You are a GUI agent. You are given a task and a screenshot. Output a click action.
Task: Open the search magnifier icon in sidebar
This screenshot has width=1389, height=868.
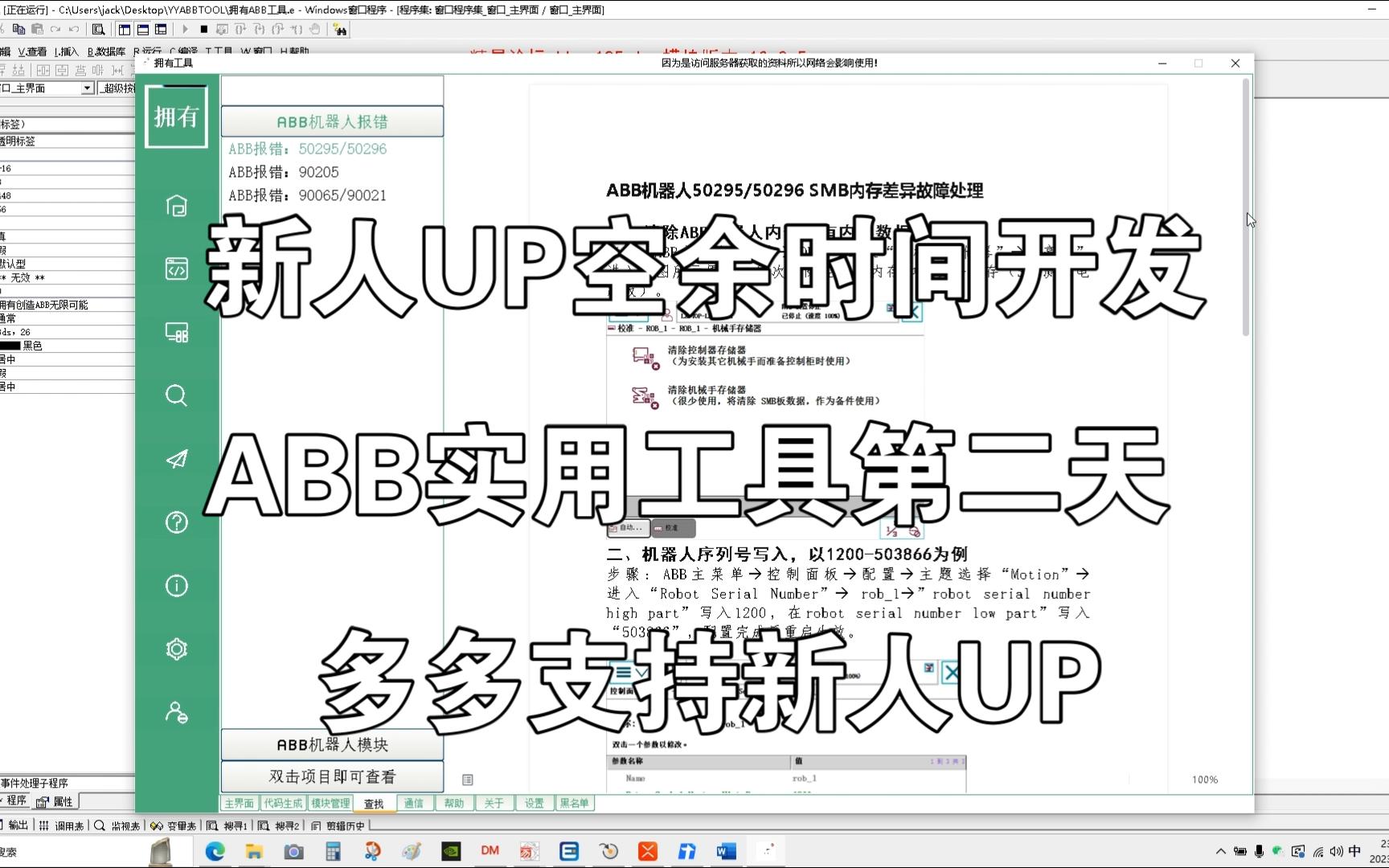tap(176, 395)
